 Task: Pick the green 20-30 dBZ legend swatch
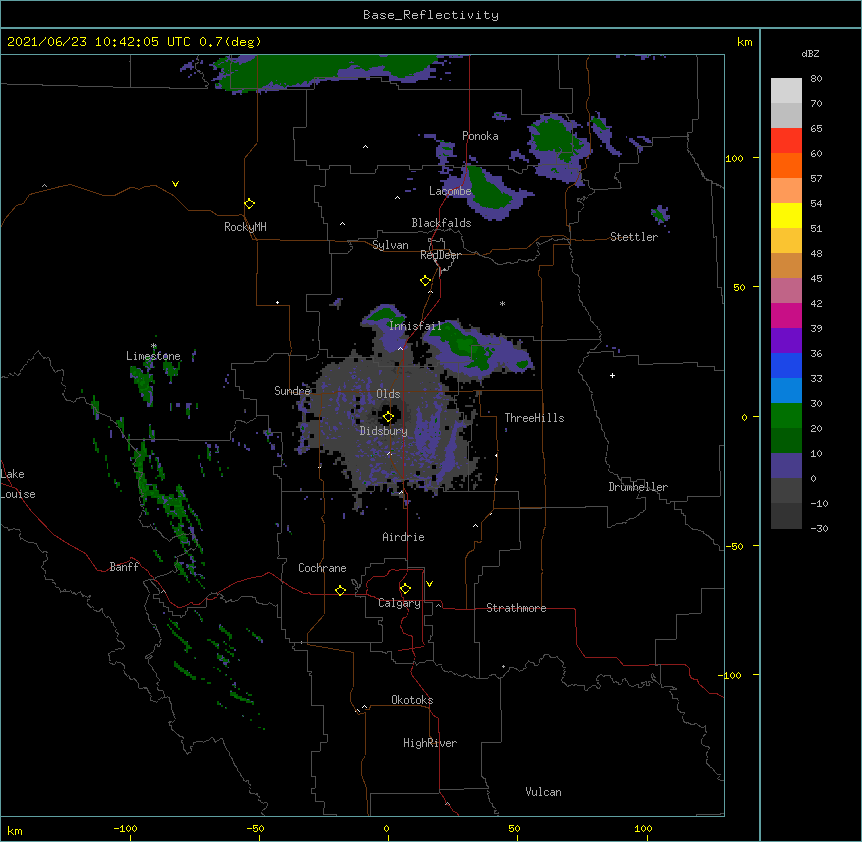[x=786, y=416]
